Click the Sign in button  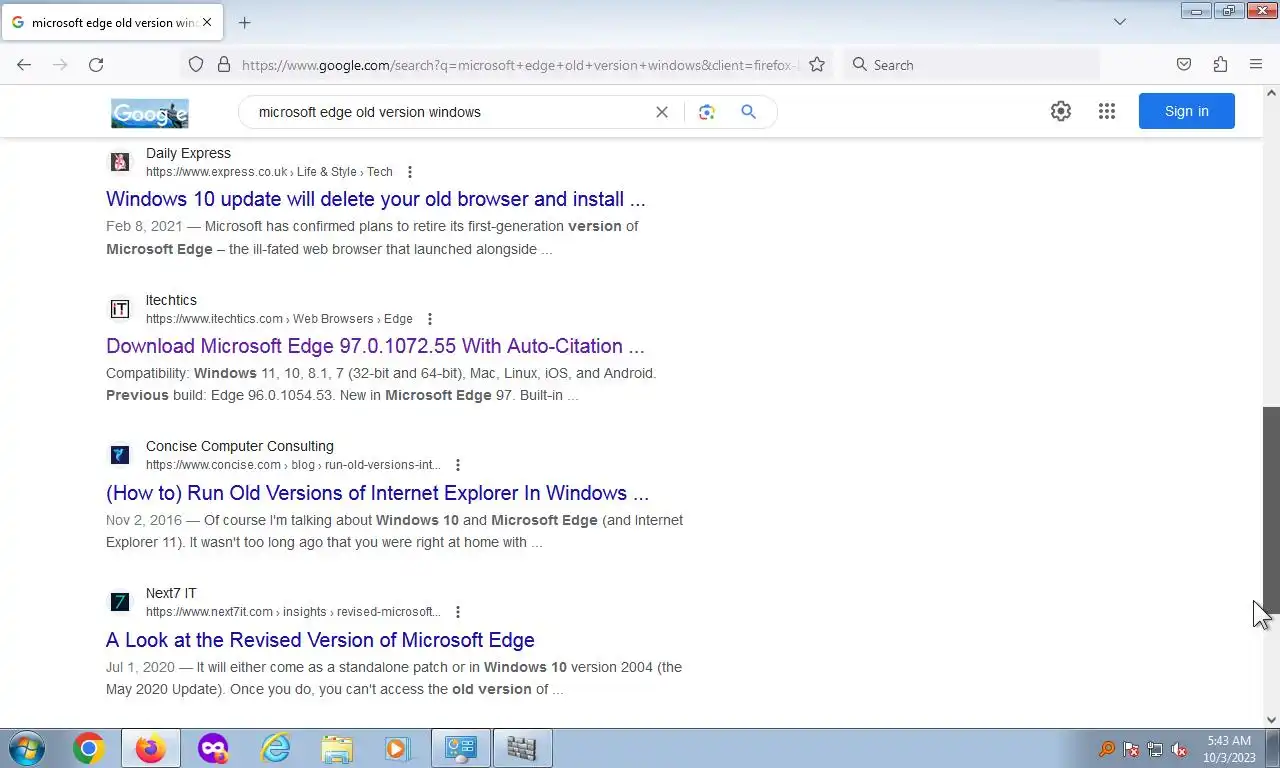click(x=1187, y=111)
